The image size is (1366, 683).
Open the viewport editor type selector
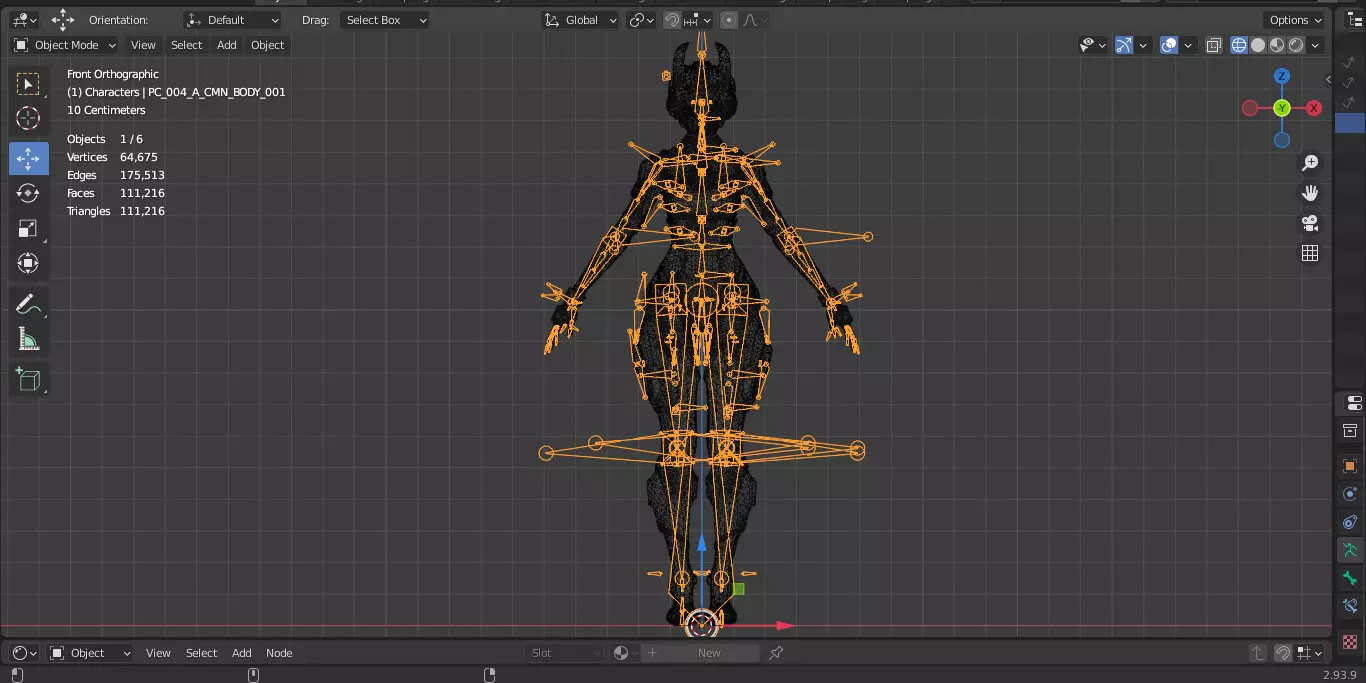pyautogui.click(x=24, y=20)
